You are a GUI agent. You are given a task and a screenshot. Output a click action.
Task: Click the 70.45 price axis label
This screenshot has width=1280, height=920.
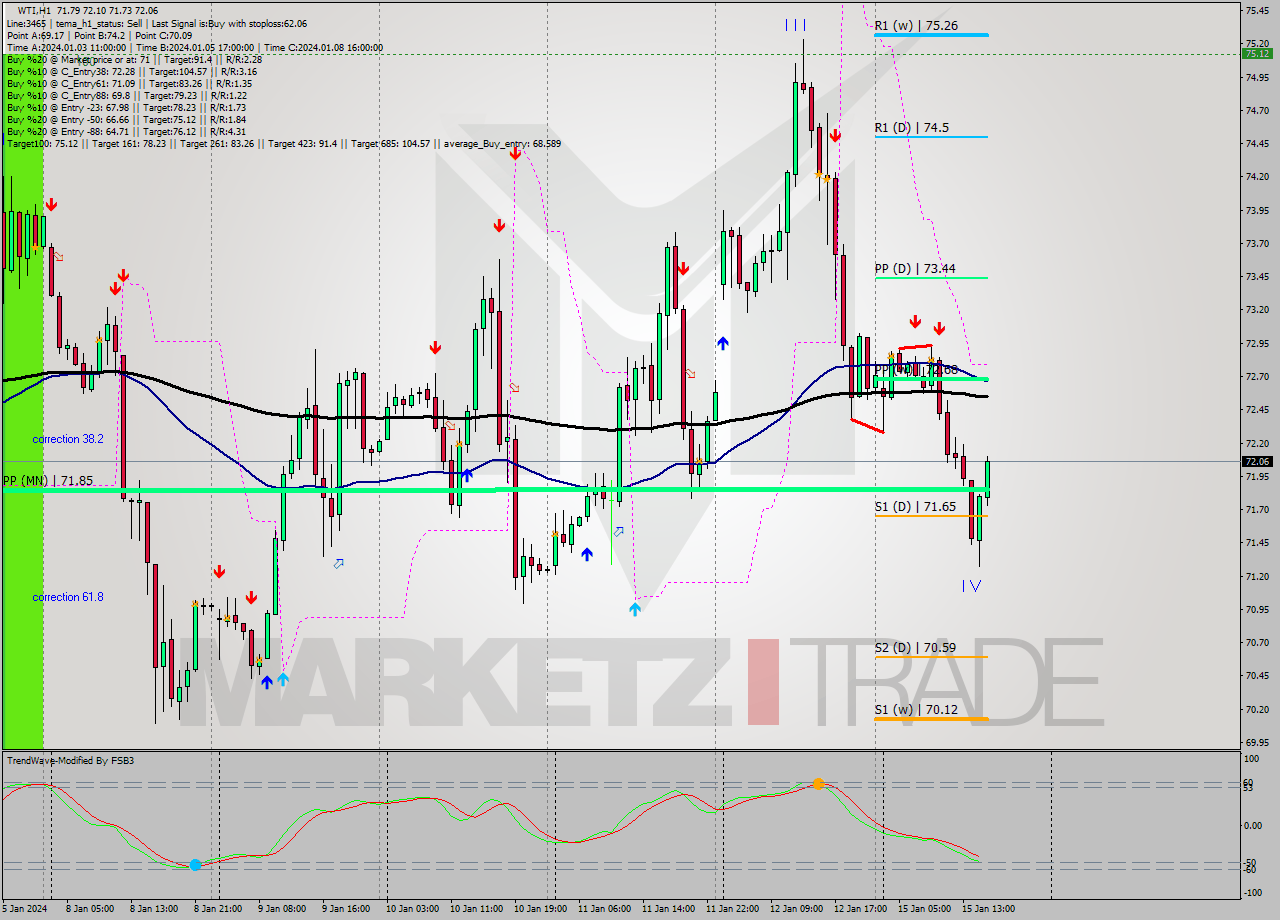tap(1256, 676)
